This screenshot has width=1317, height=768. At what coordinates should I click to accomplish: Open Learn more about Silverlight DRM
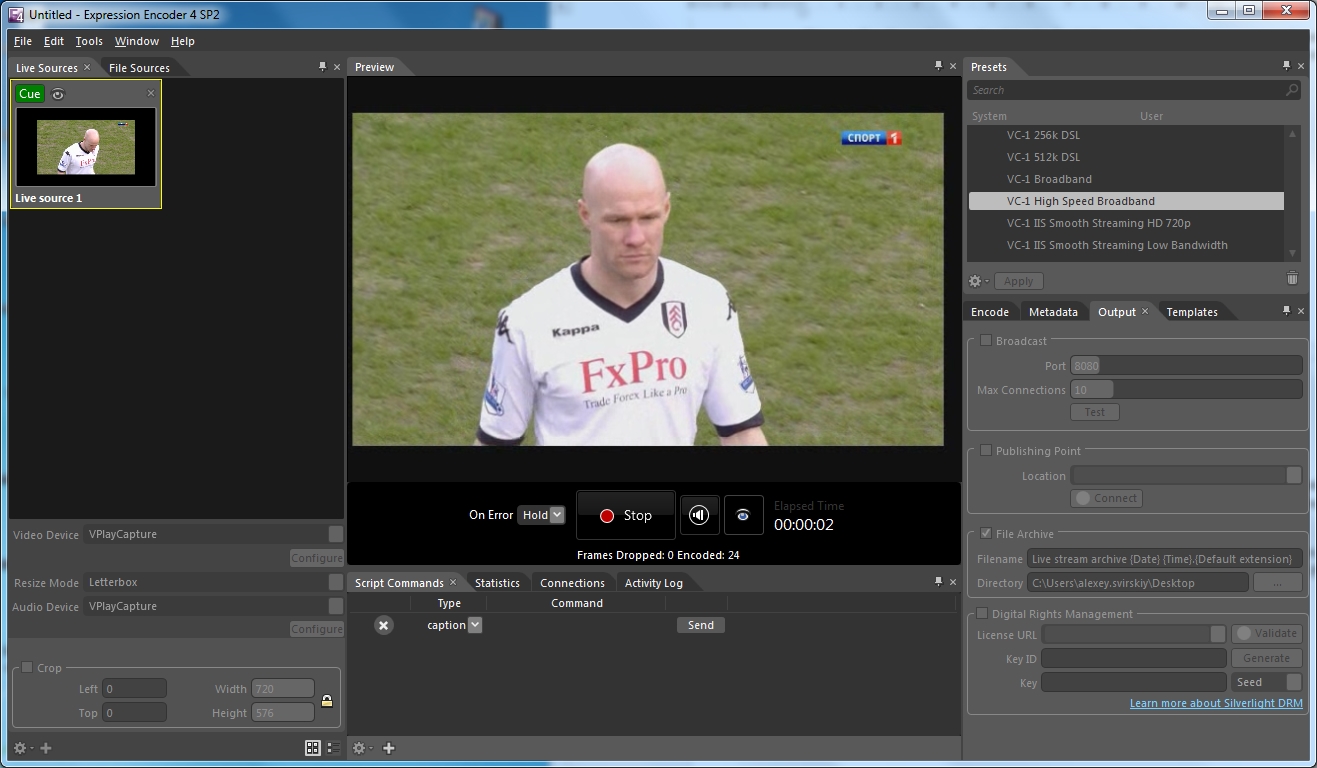1216,703
